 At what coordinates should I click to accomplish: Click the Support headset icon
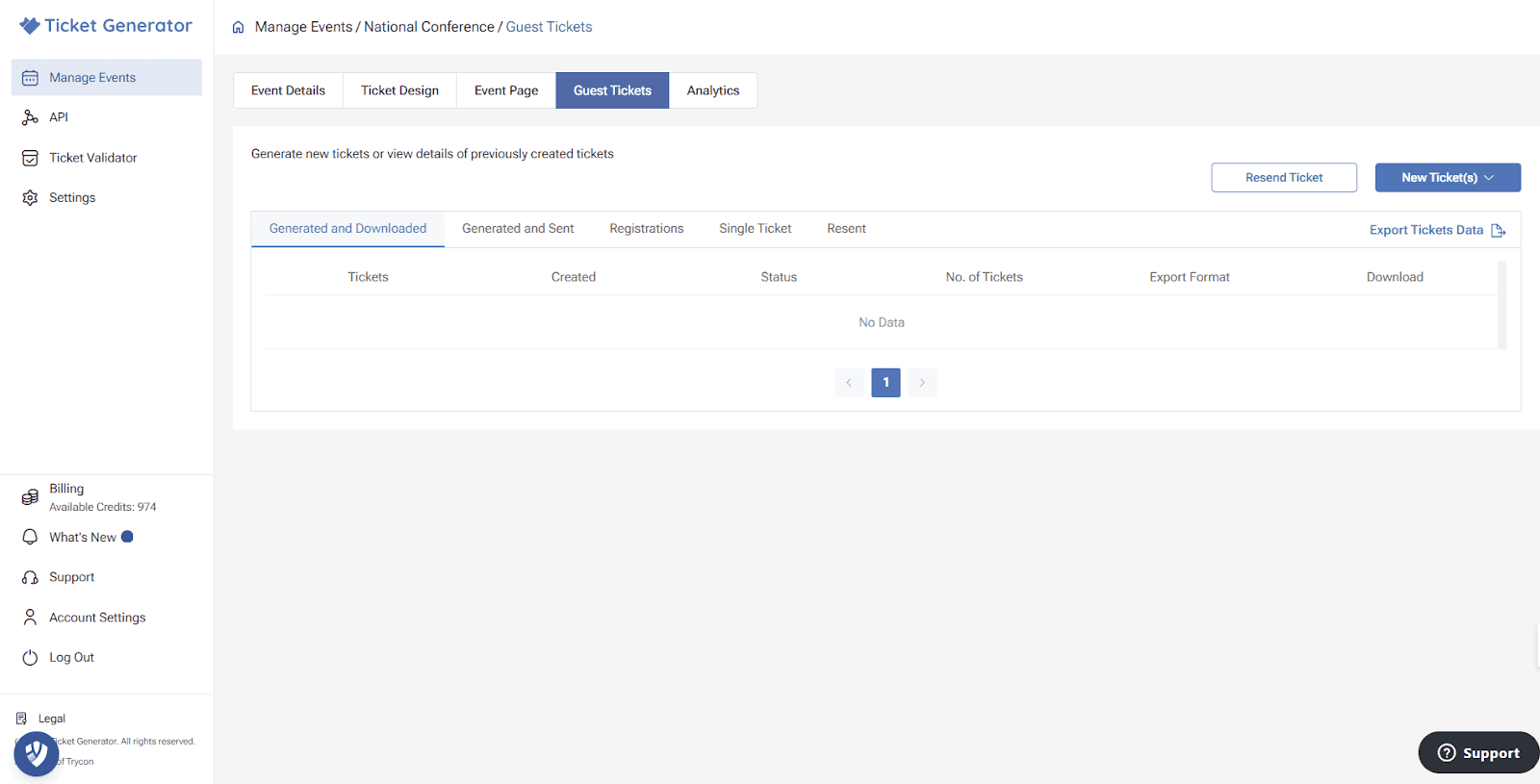coord(31,577)
